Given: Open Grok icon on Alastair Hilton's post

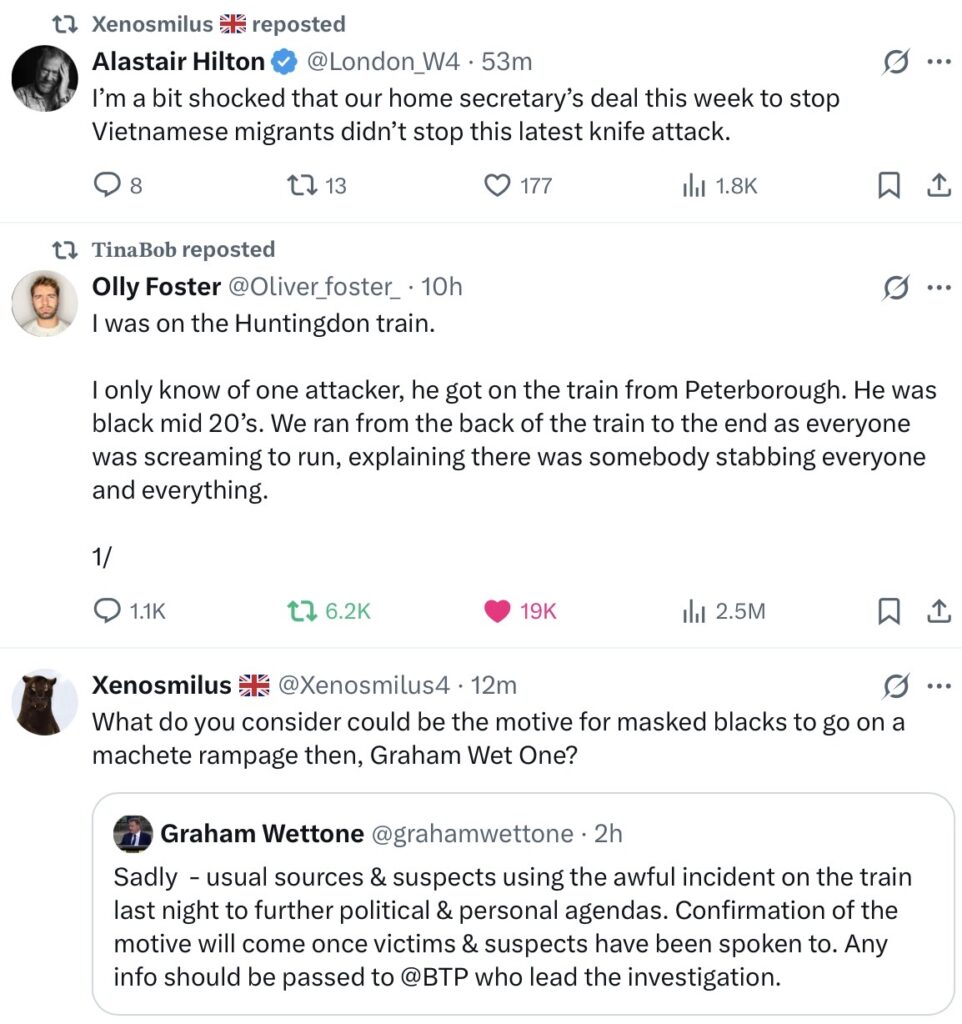Looking at the screenshot, I should (897, 63).
